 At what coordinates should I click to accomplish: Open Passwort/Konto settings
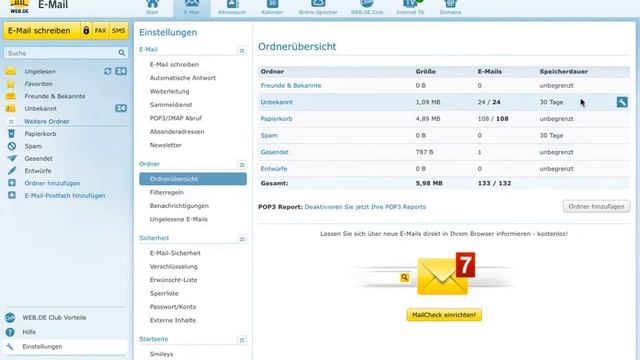coord(173,307)
